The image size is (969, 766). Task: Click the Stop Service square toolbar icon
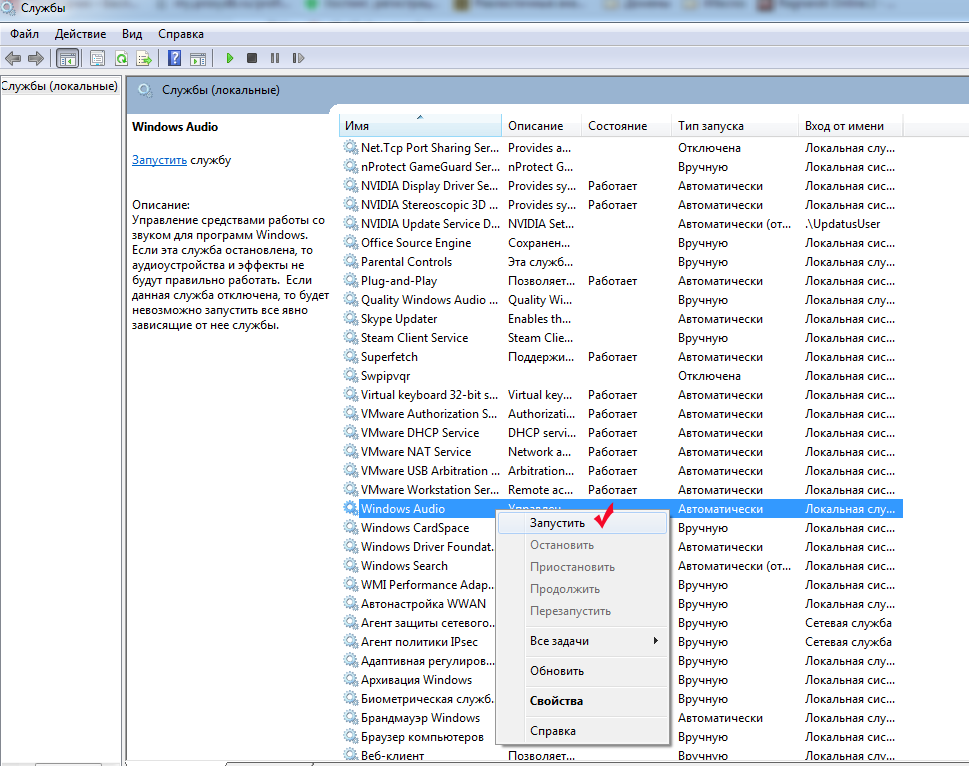(252, 59)
